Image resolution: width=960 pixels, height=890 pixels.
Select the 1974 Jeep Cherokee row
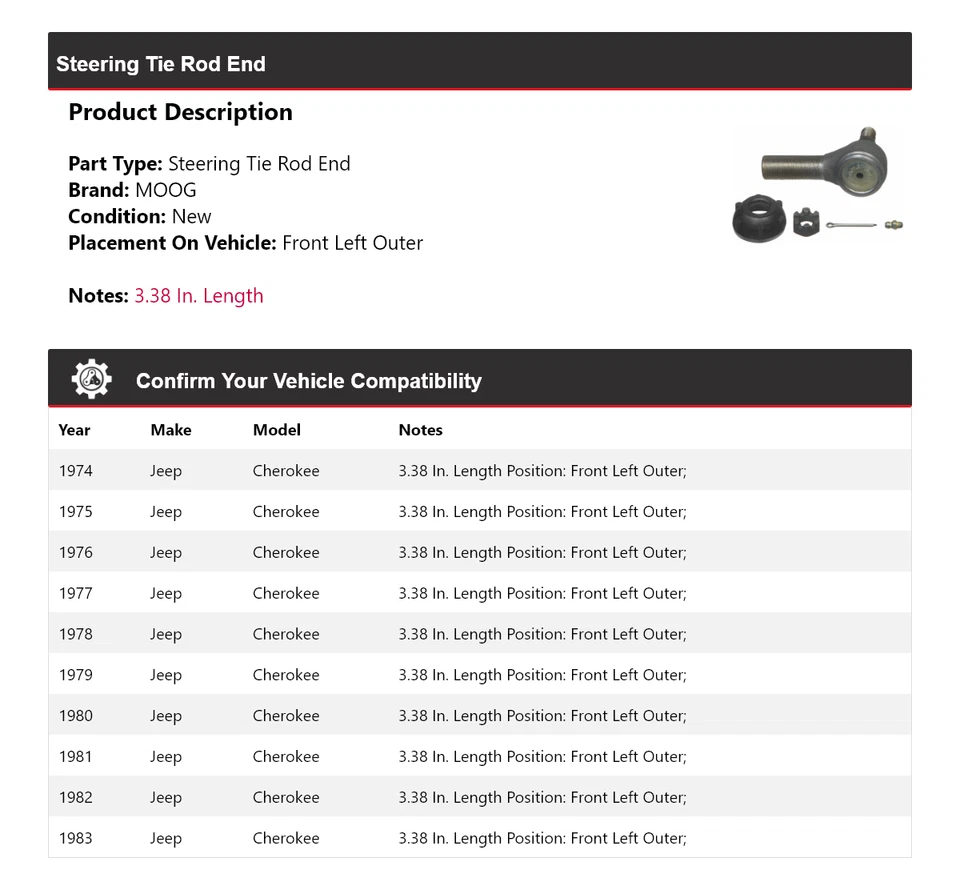coord(479,471)
